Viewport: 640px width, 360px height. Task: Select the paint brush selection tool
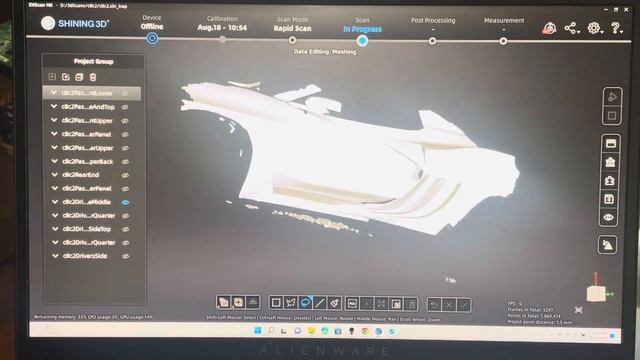click(x=334, y=303)
